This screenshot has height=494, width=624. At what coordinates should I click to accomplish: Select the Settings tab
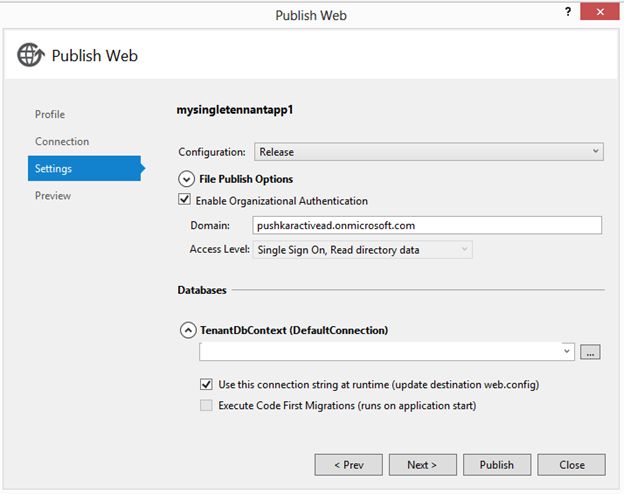pyautogui.click(x=54, y=169)
